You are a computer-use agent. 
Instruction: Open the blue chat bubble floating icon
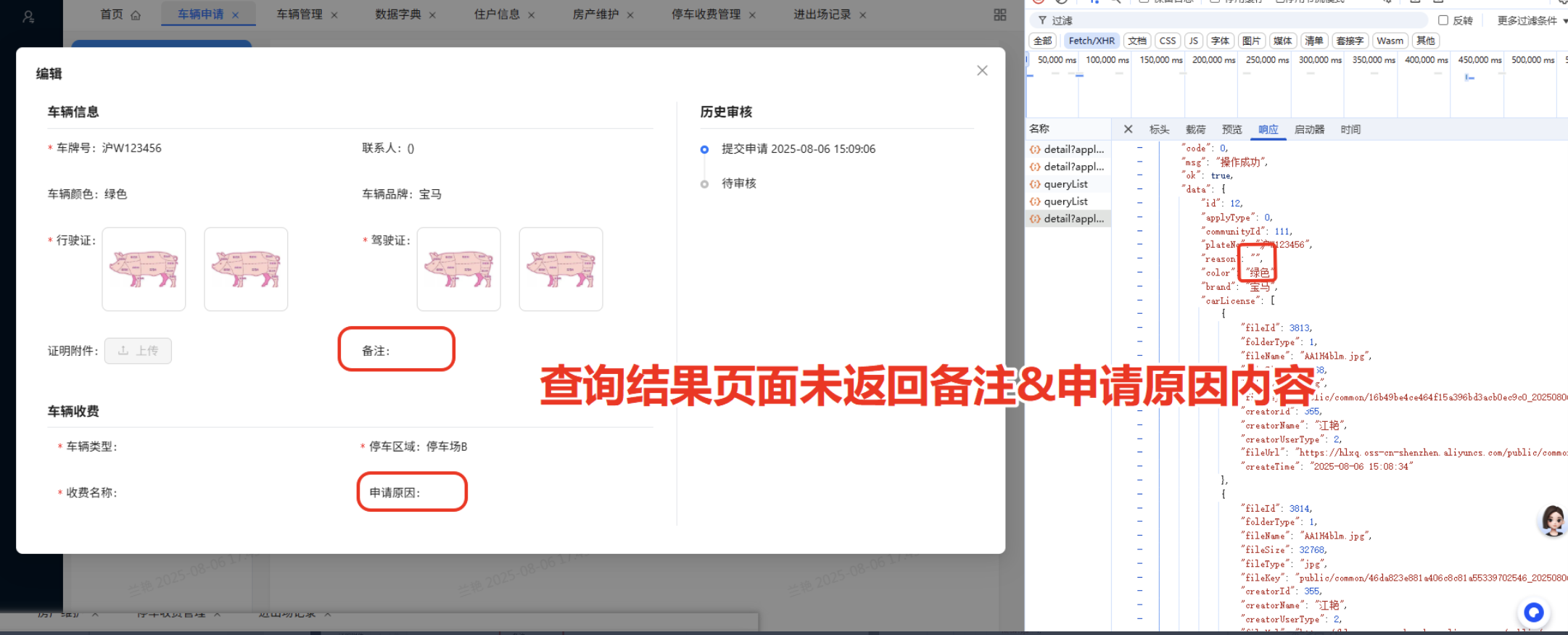[1533, 613]
